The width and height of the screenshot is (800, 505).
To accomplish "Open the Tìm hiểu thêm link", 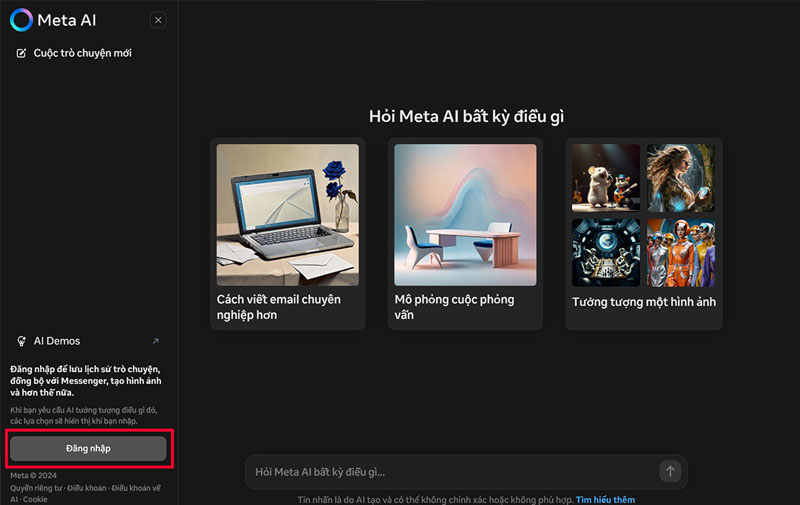I will [605, 499].
